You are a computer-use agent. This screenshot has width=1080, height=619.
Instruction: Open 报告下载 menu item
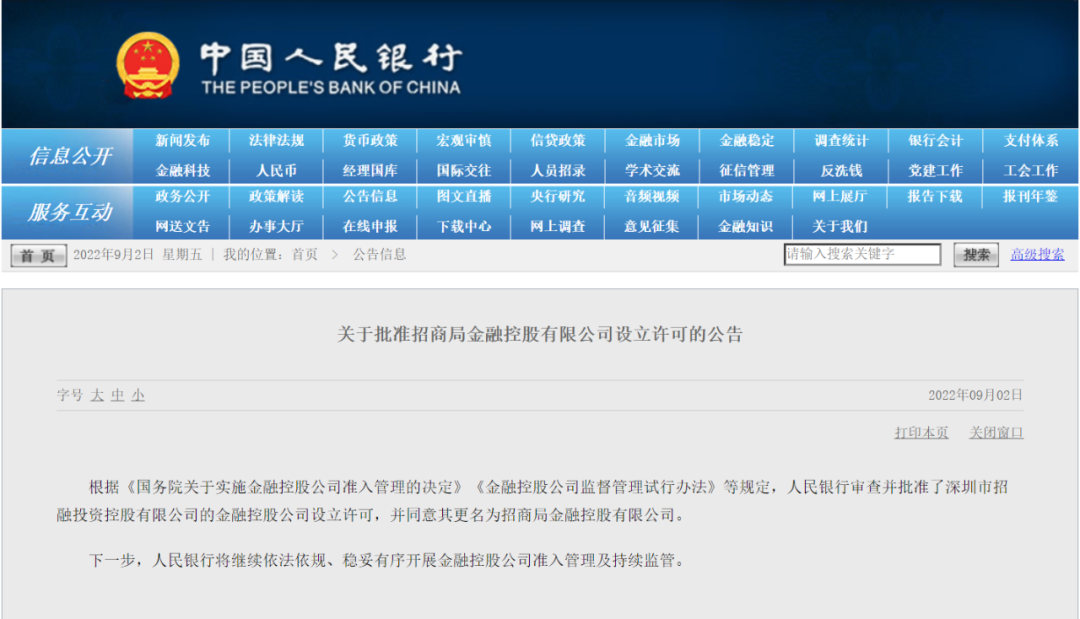click(x=935, y=196)
